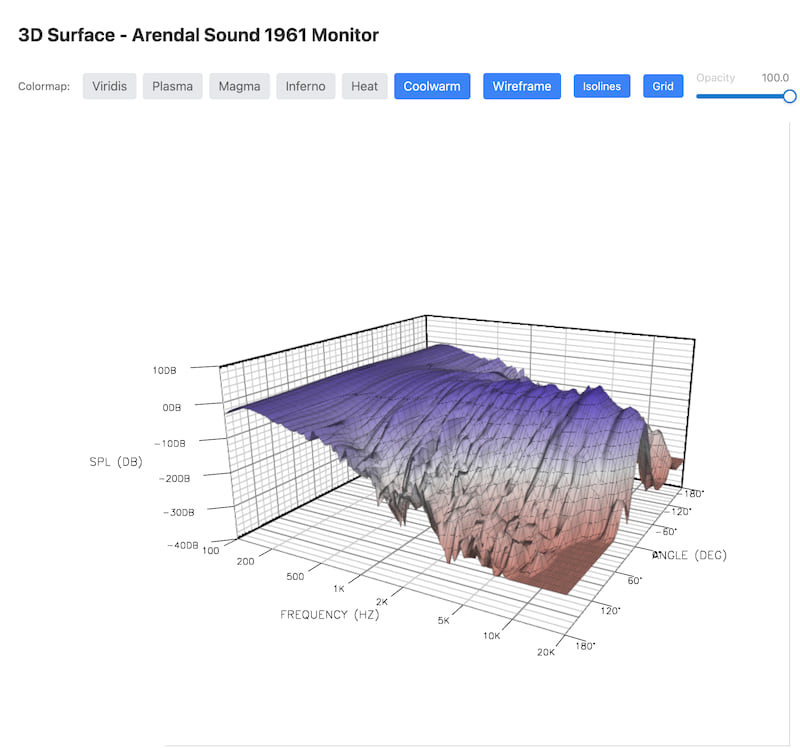Select the Viridis colormap

tap(109, 86)
